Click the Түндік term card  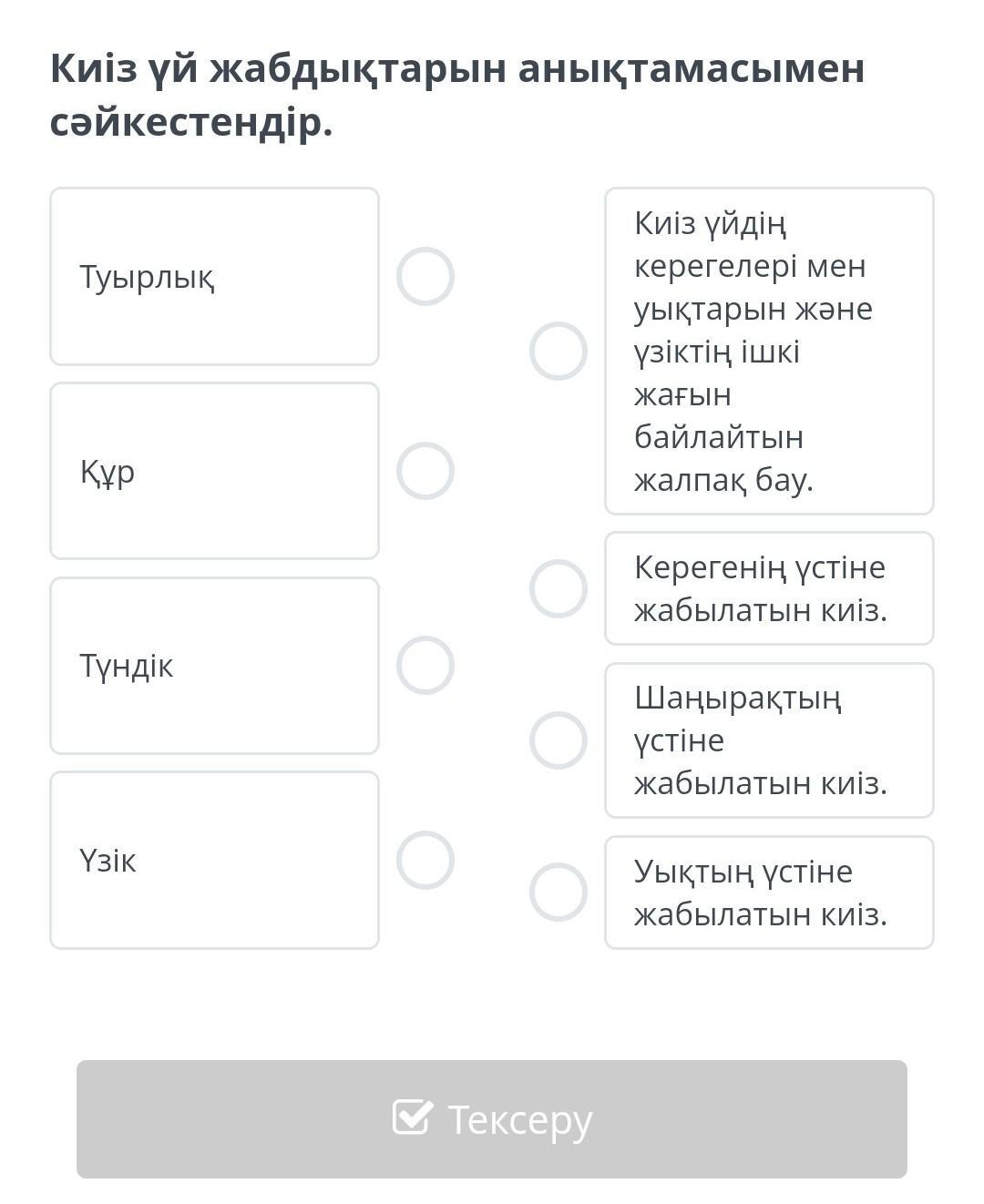(214, 665)
